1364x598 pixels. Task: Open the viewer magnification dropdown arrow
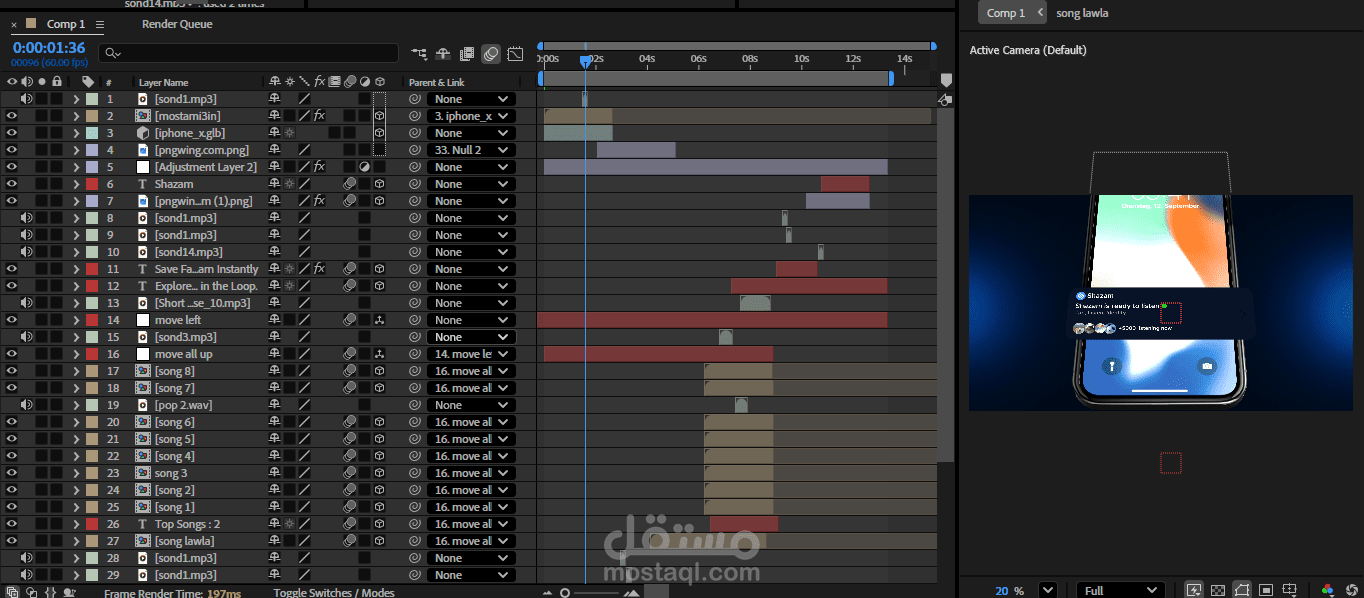pos(1047,590)
